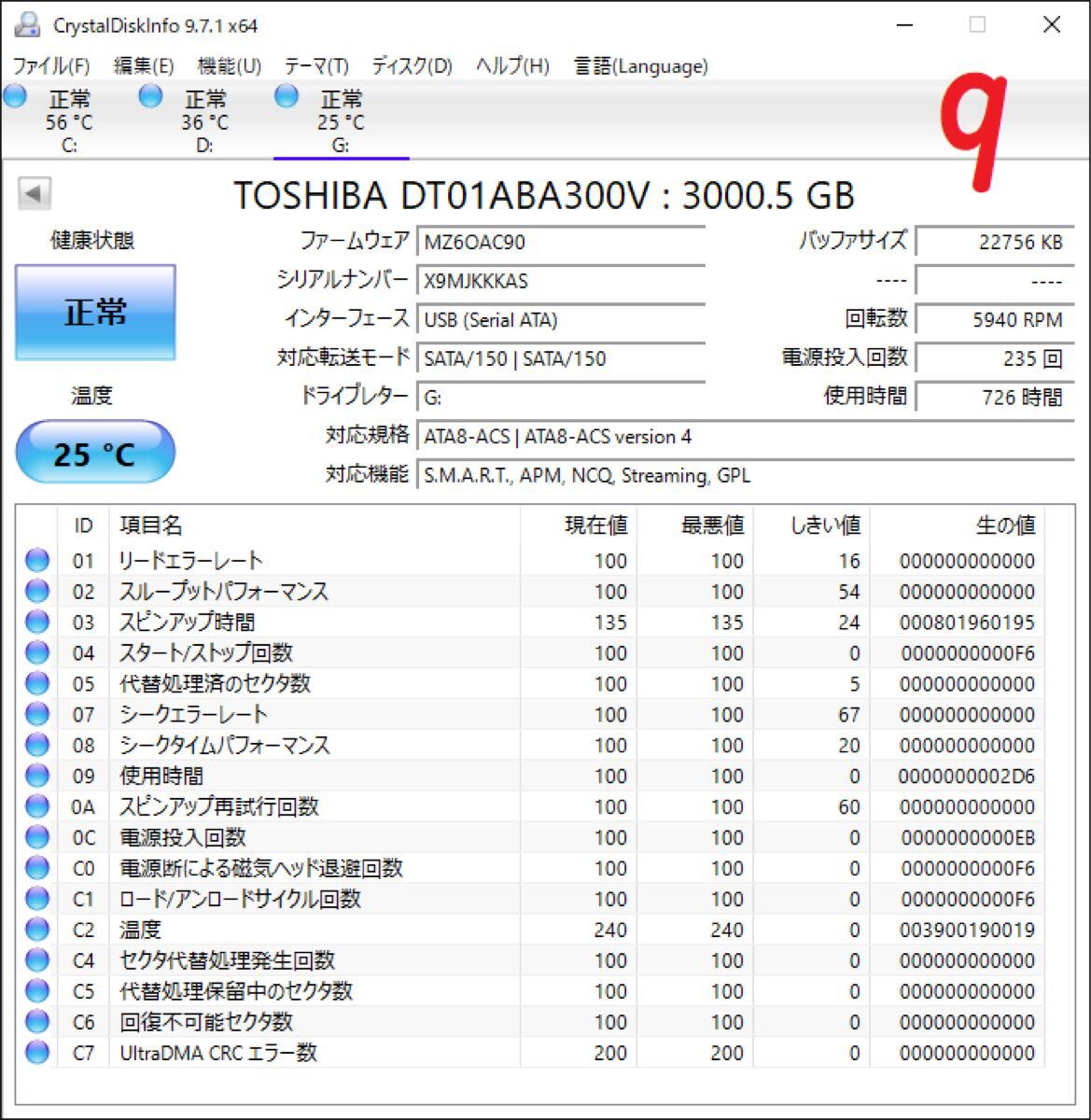The height and width of the screenshot is (1120, 1091).
Task: Select the current value 135 in スピンアップ時間 row
Action: point(610,623)
